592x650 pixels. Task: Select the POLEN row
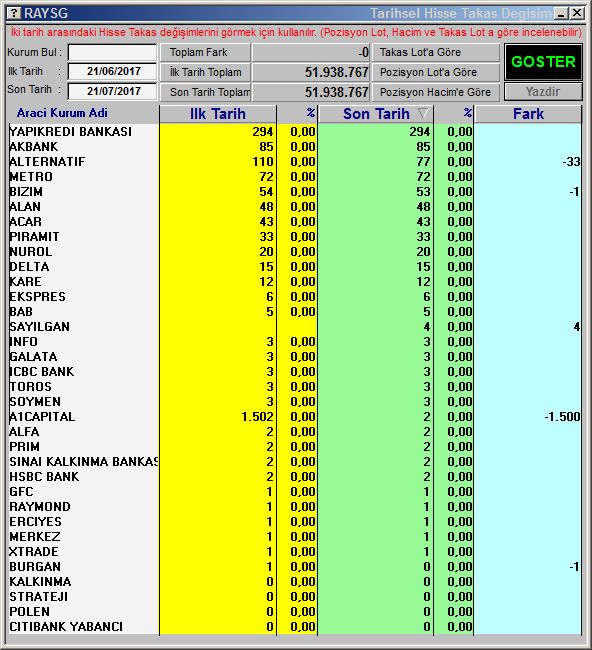point(295,612)
